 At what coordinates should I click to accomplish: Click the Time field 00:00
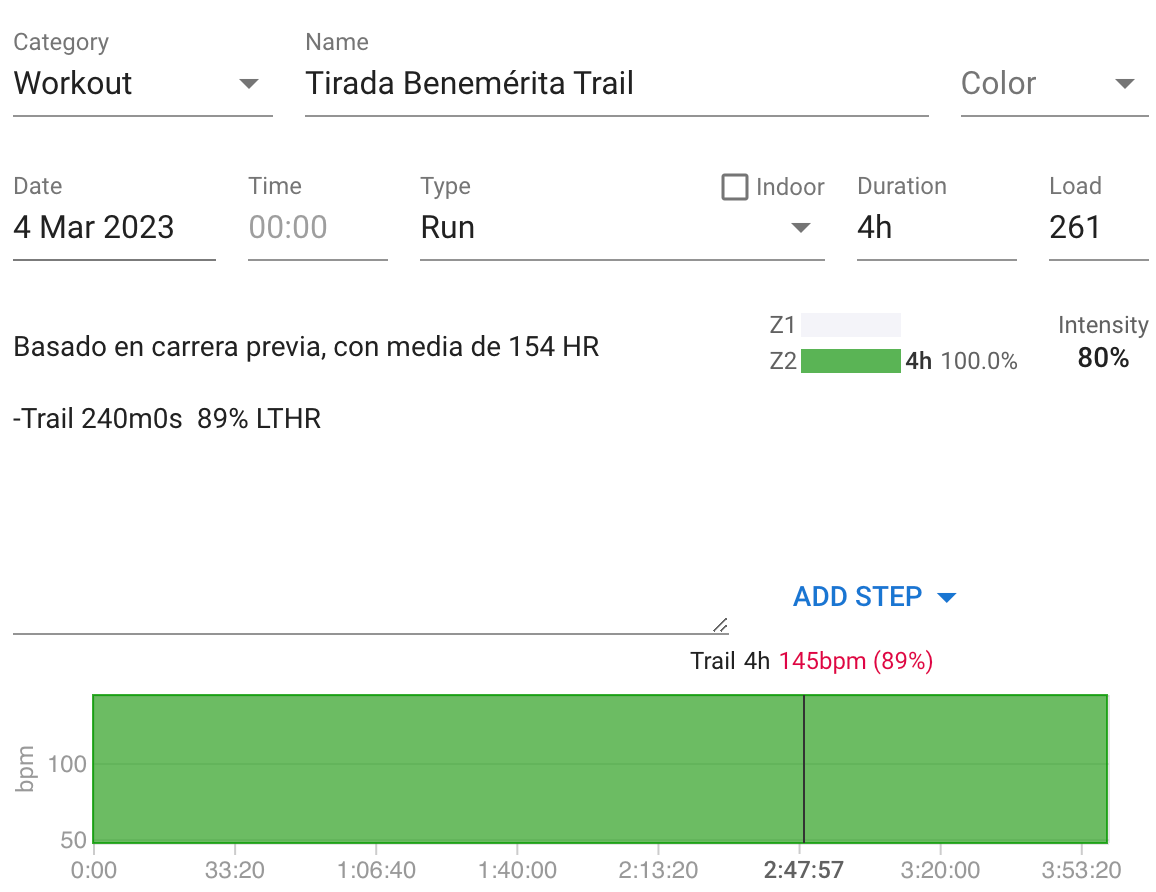pos(318,227)
